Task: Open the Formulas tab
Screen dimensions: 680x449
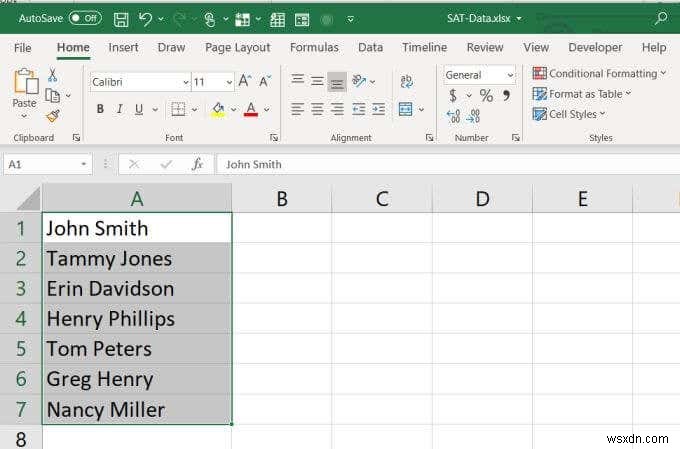Action: coord(314,47)
